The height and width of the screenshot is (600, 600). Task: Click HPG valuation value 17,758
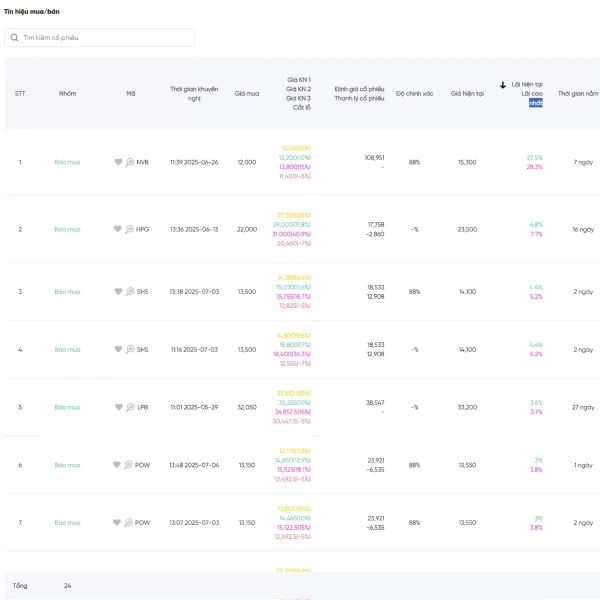(x=376, y=225)
